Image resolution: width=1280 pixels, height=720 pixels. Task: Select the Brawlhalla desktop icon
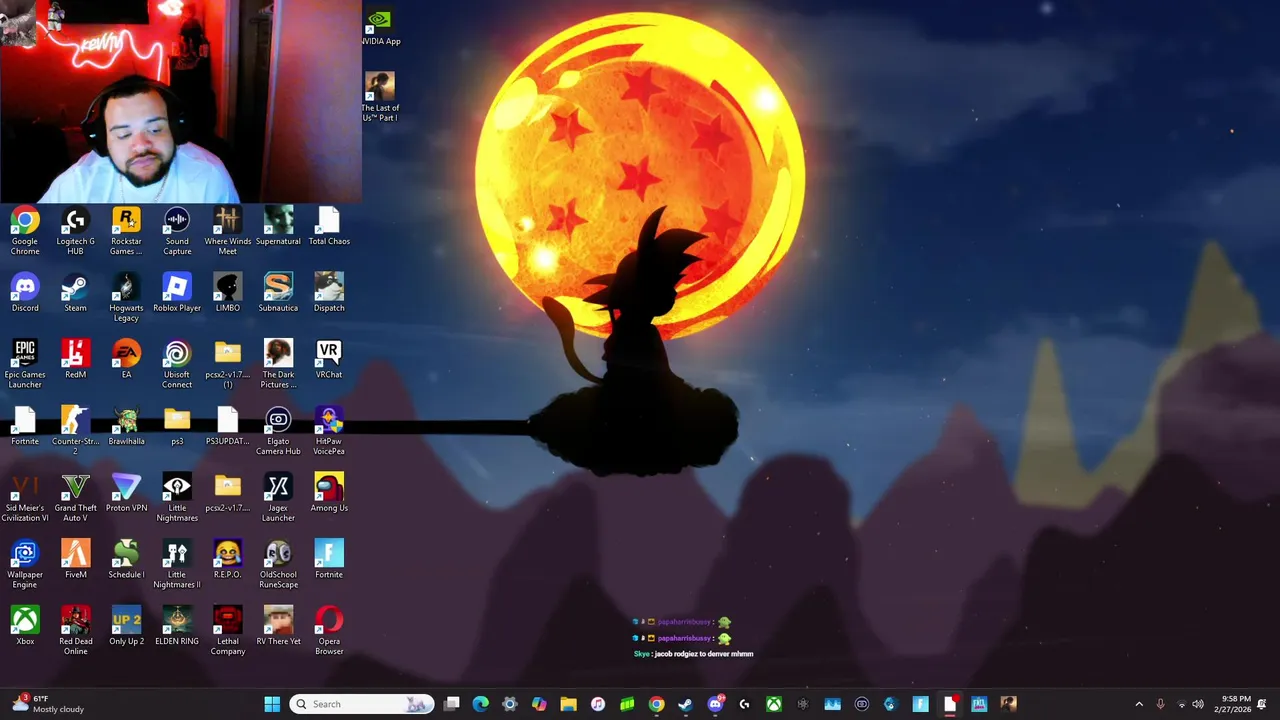click(126, 427)
